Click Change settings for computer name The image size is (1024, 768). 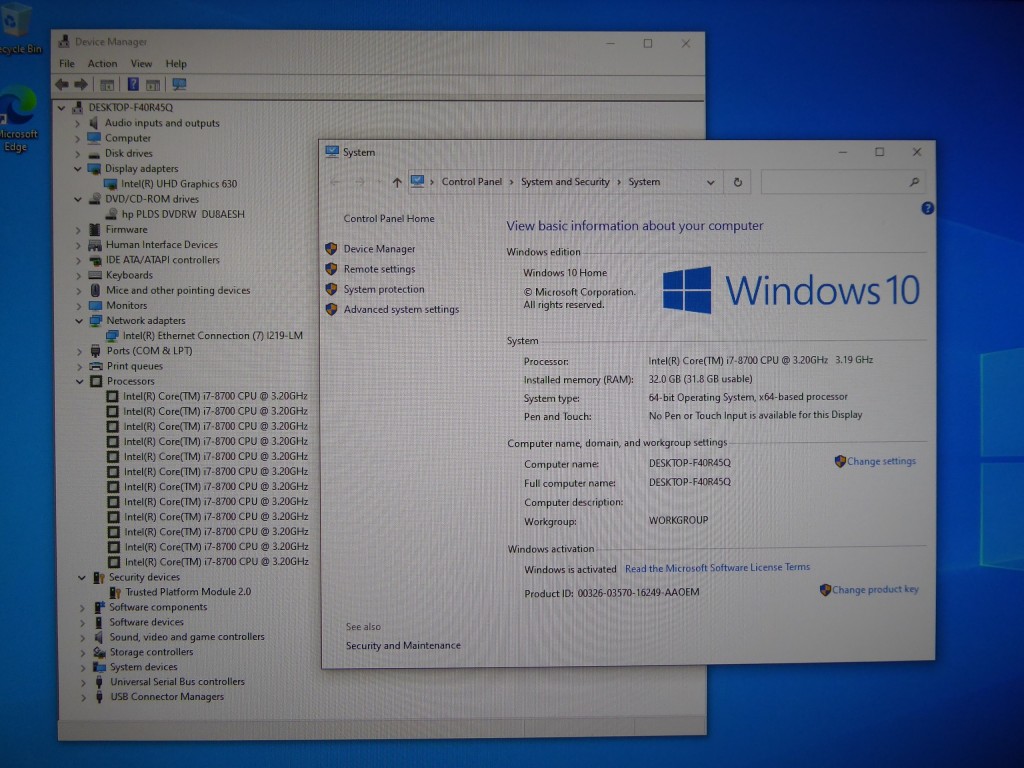coord(881,461)
